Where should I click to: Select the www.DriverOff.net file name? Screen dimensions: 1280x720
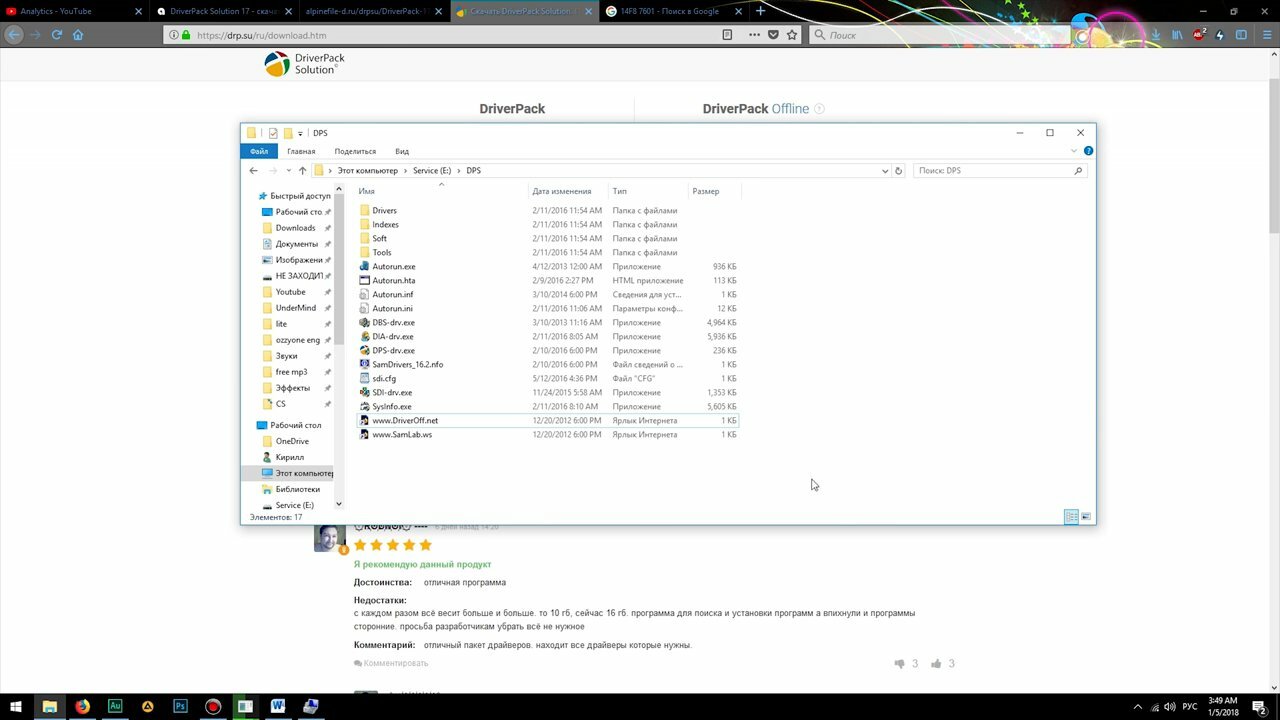[405, 421]
